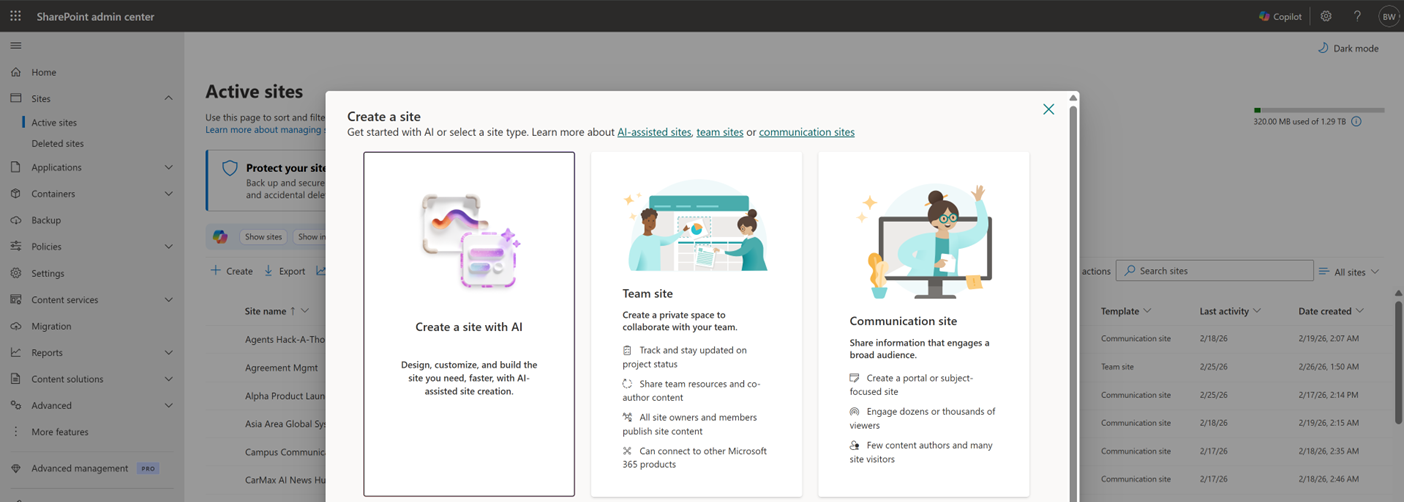Click the Advanced icon in sidebar
1404x502 pixels.
15,405
